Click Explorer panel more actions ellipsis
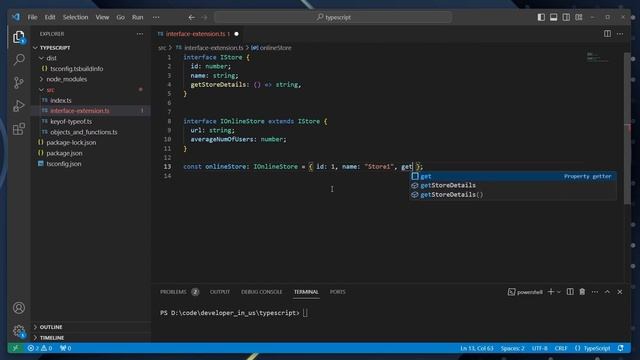Screen dimensions: 640x360 [140, 34]
